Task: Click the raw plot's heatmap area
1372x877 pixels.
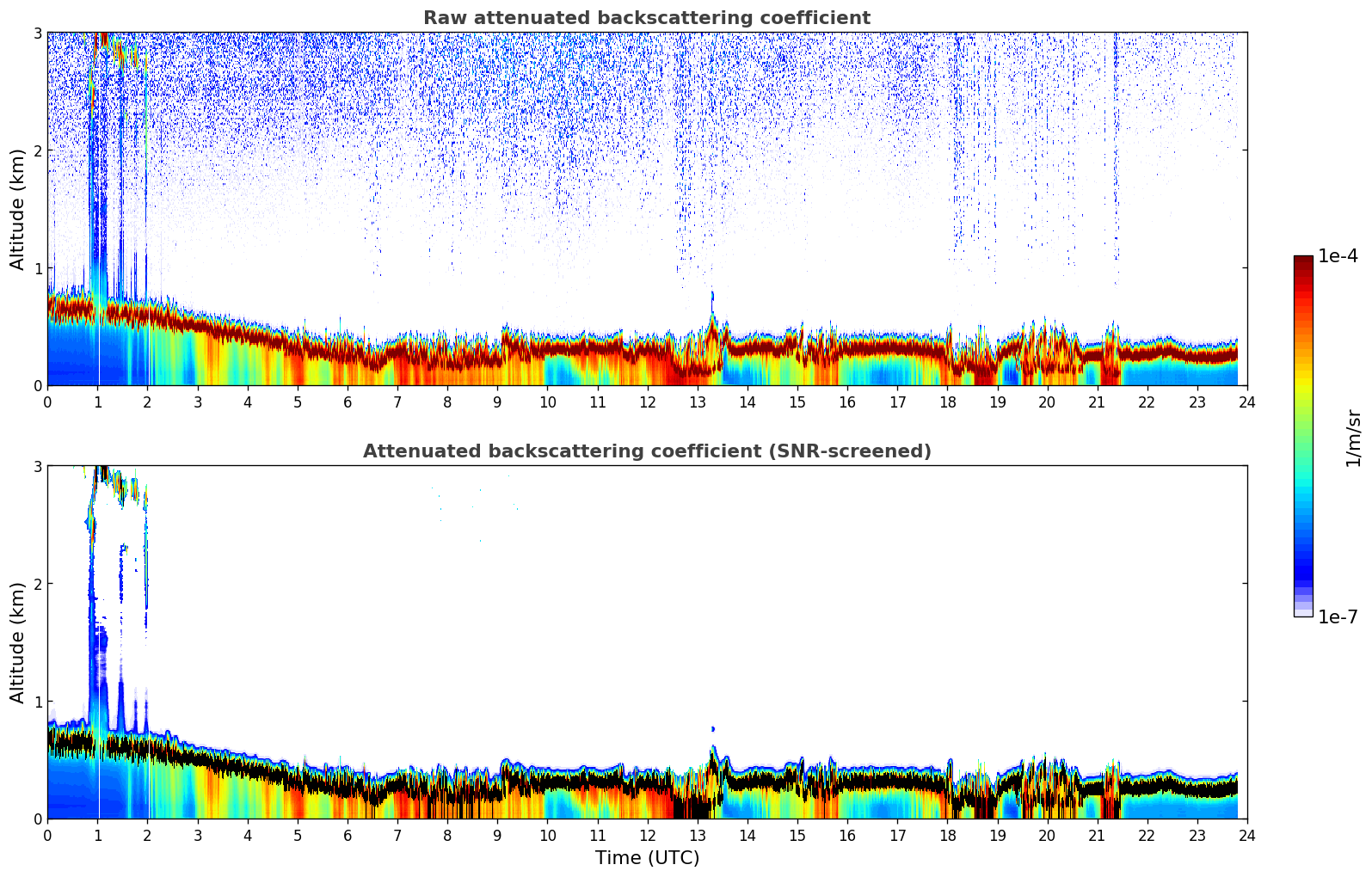Action: (x=647, y=209)
